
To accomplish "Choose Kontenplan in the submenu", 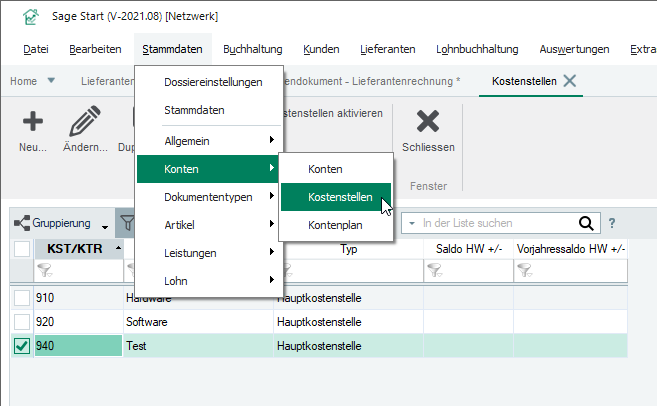I will [336, 225].
